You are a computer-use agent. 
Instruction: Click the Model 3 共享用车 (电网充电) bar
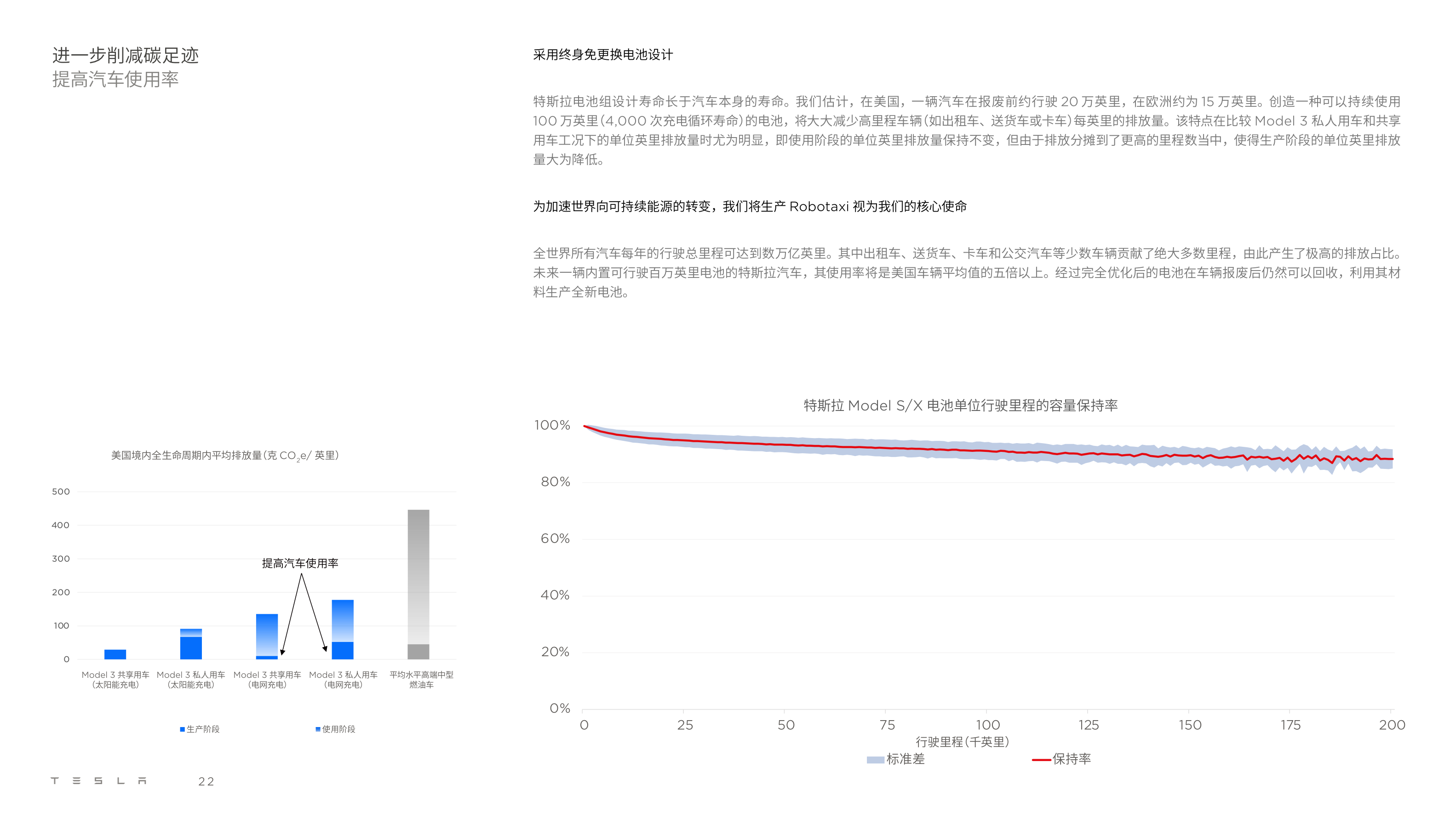(x=267, y=637)
